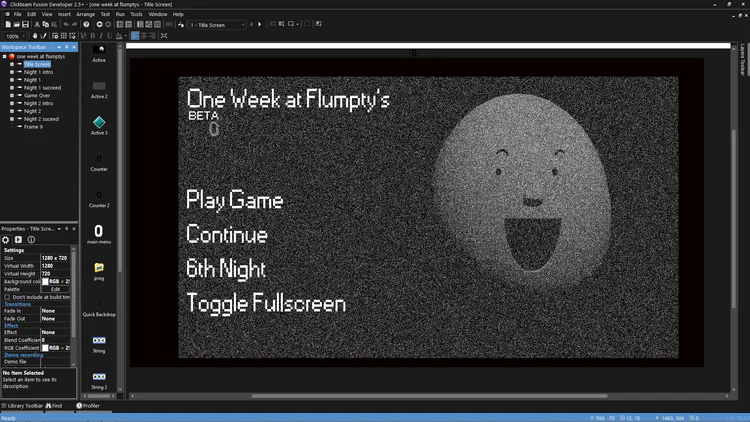Click the Underline formatting icon
The image size is (750, 422).
click(110, 36)
